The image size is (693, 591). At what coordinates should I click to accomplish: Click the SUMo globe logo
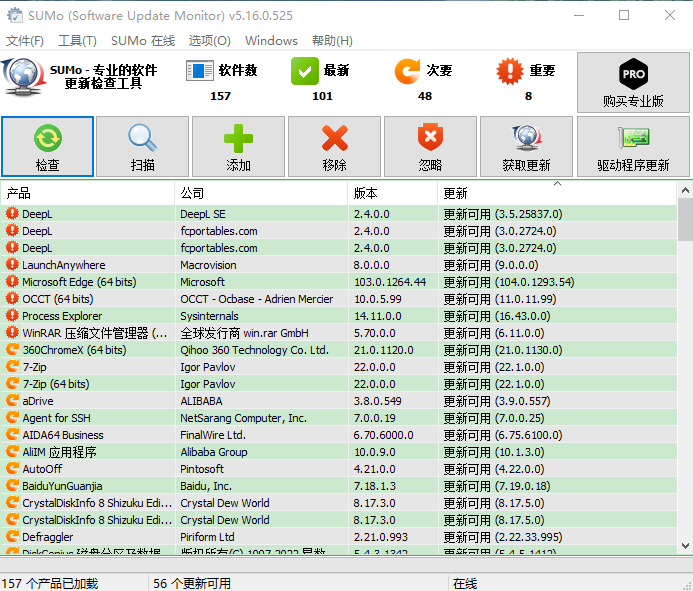tap(23, 77)
